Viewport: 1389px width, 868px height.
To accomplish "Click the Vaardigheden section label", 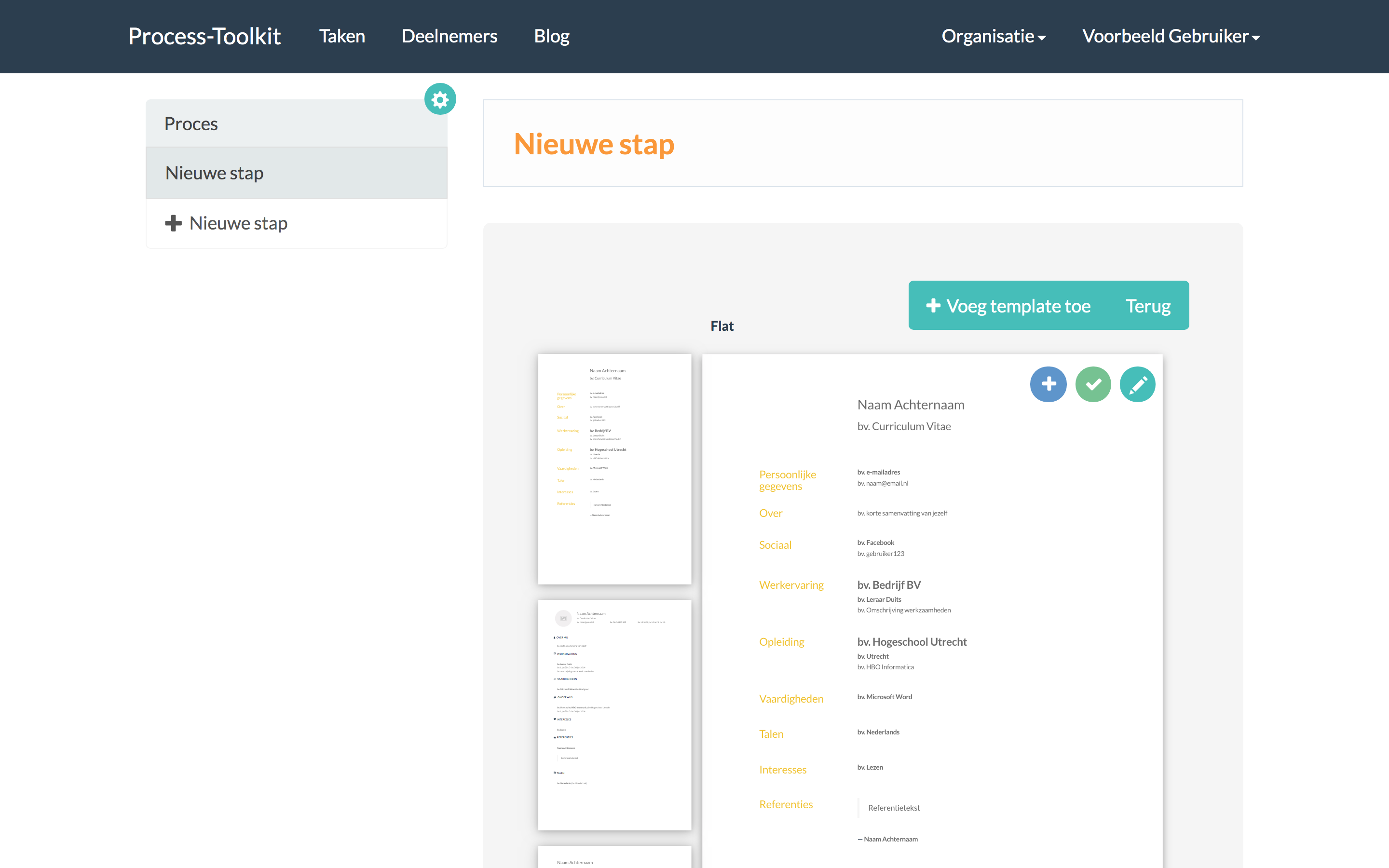I will pos(791,699).
